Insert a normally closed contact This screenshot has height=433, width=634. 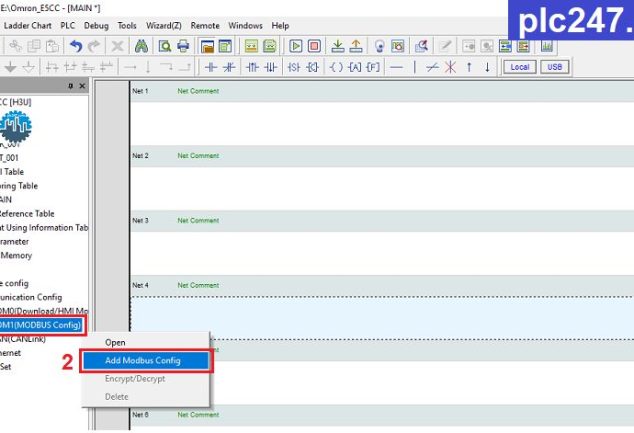click(x=229, y=67)
